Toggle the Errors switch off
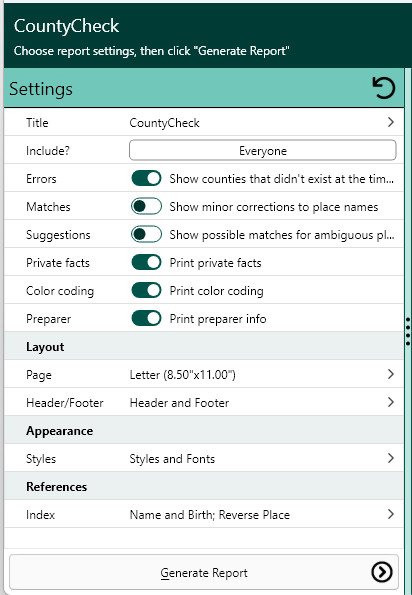Image resolution: width=412 pixels, height=595 pixels. pos(146,178)
